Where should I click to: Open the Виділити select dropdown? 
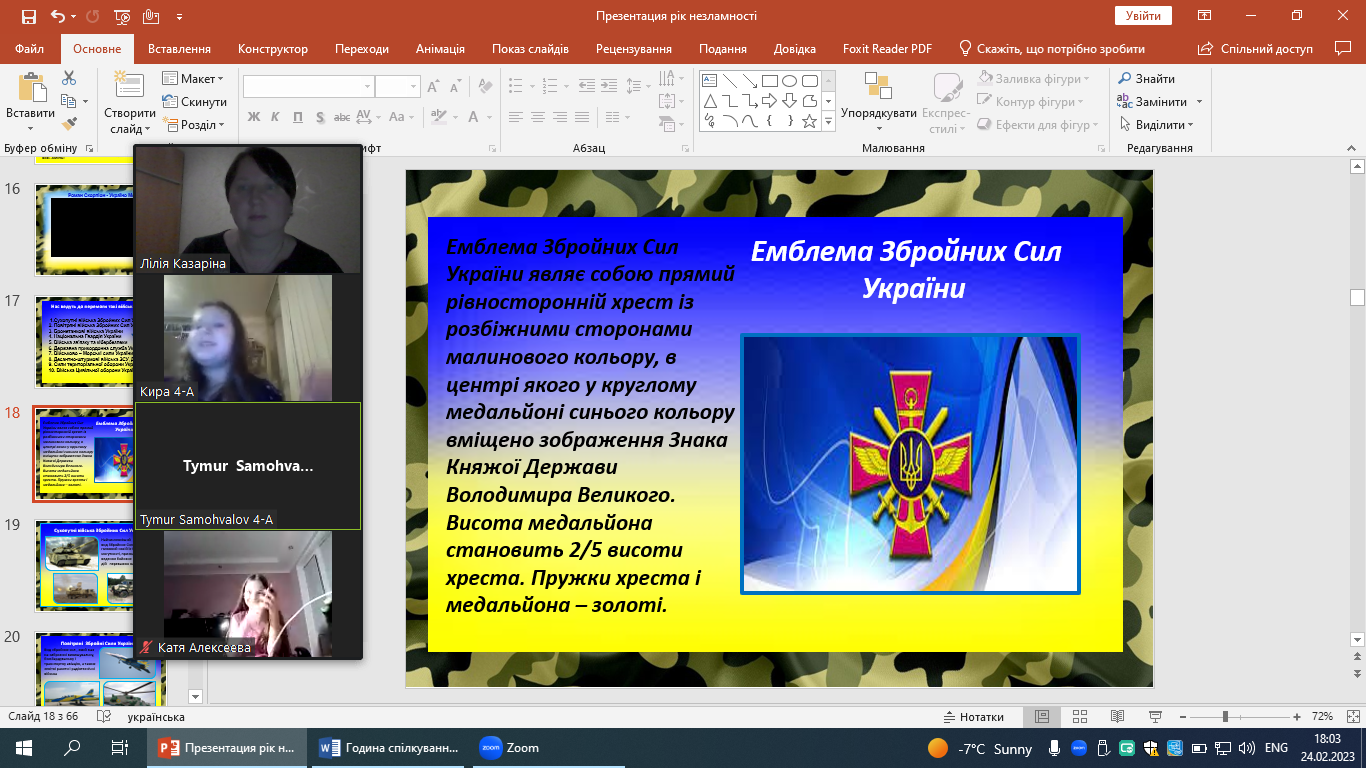(1155, 125)
